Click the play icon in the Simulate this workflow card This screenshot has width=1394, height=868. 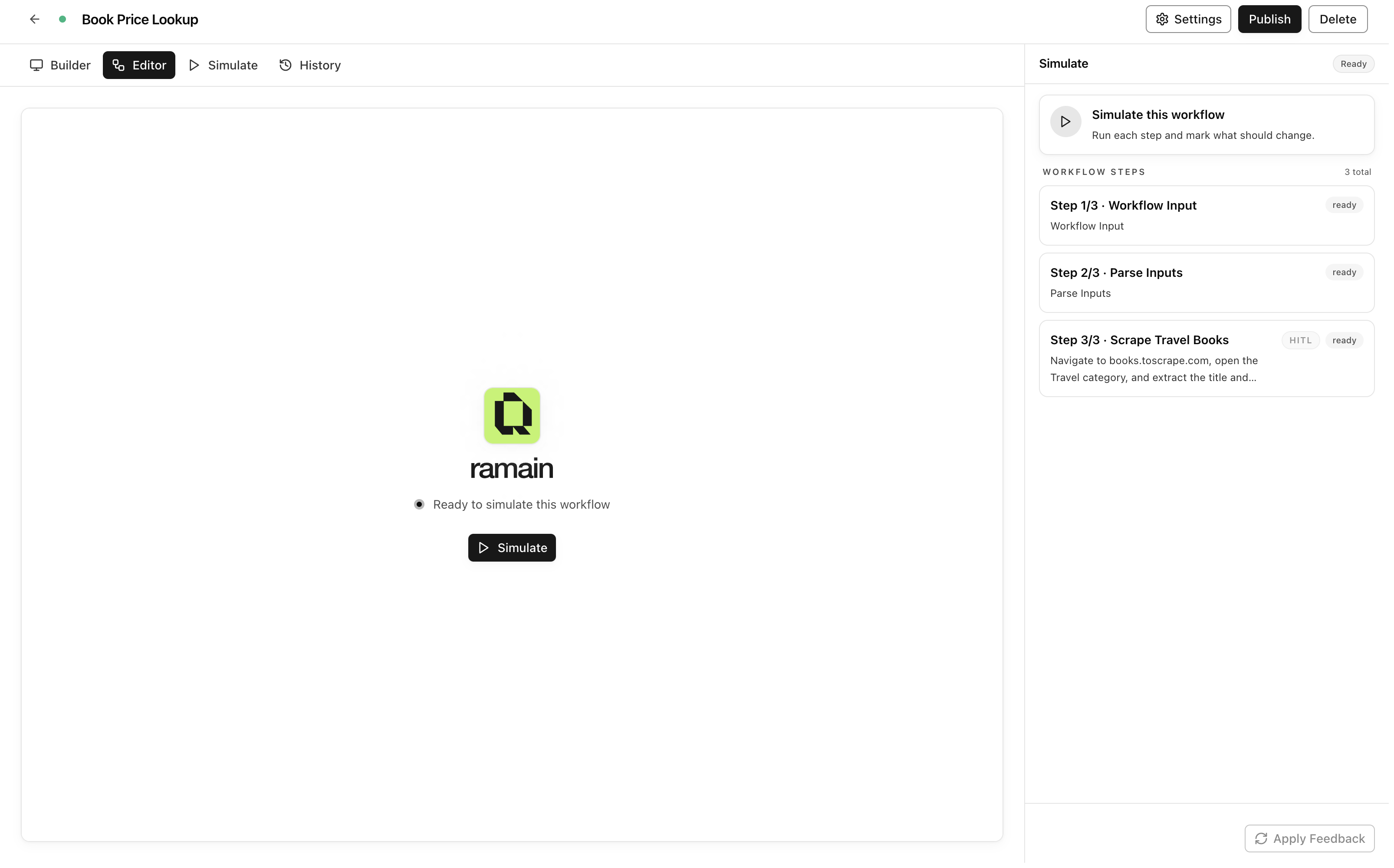click(1070, 122)
